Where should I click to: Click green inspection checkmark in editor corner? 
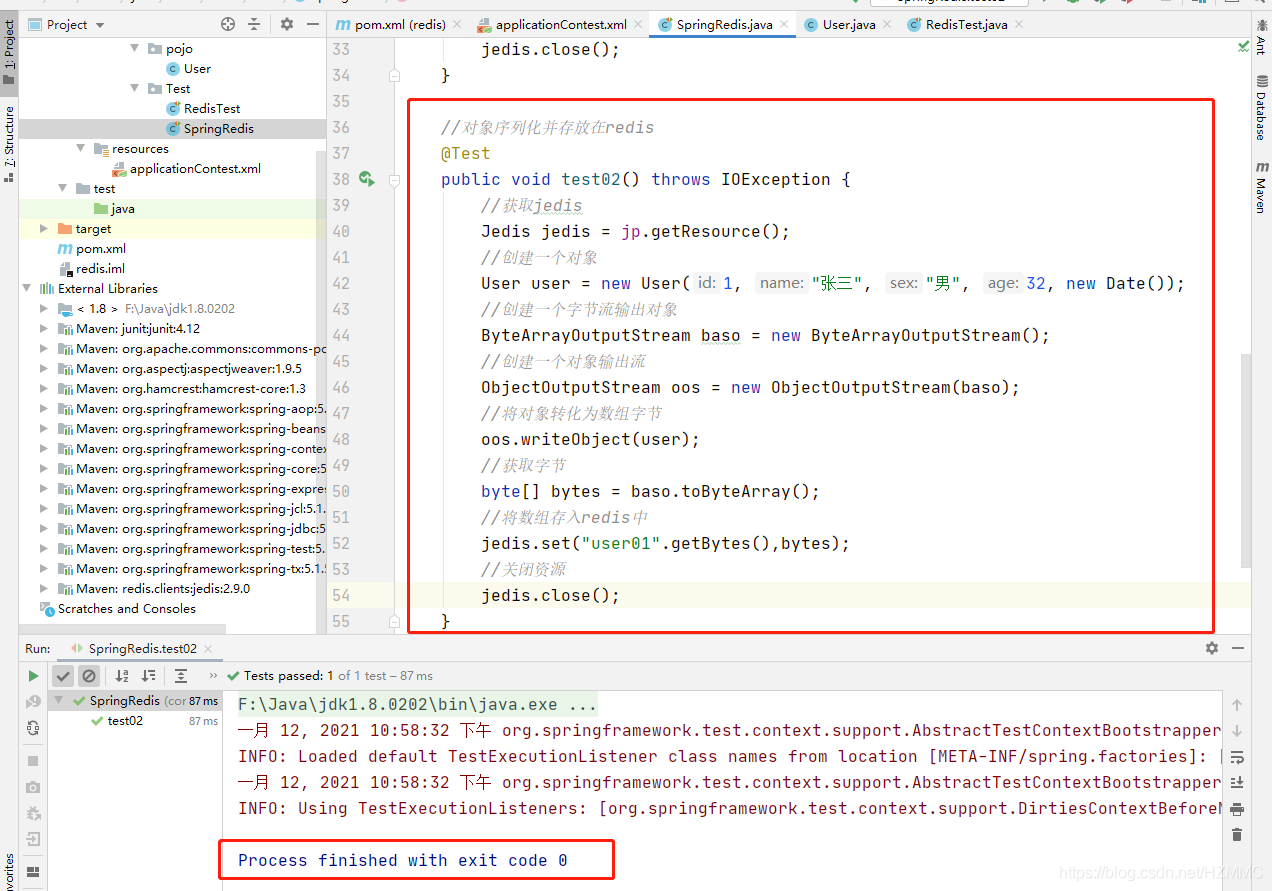[x=1243, y=47]
